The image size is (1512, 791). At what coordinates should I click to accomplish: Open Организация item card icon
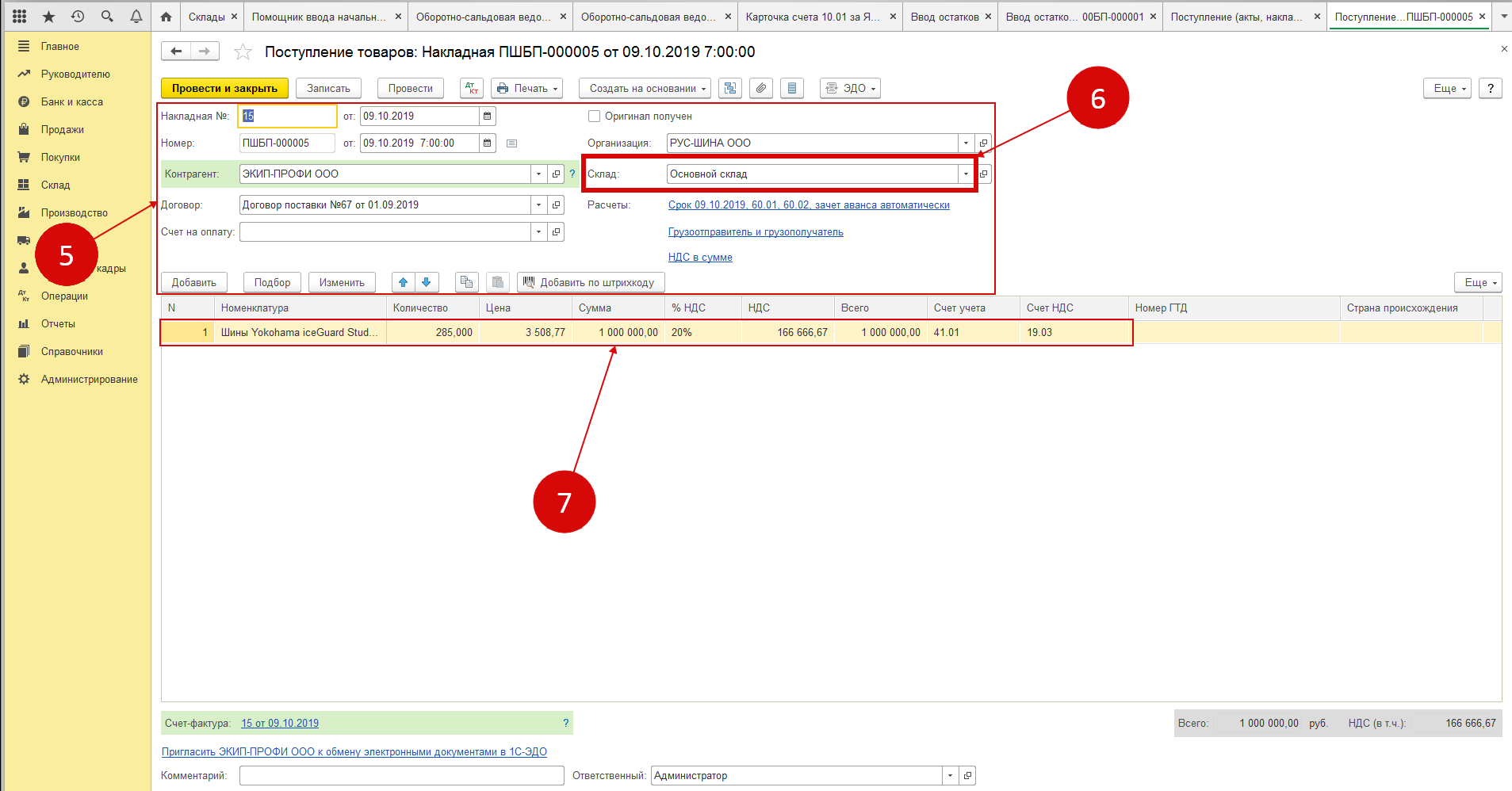pyautogui.click(x=984, y=143)
